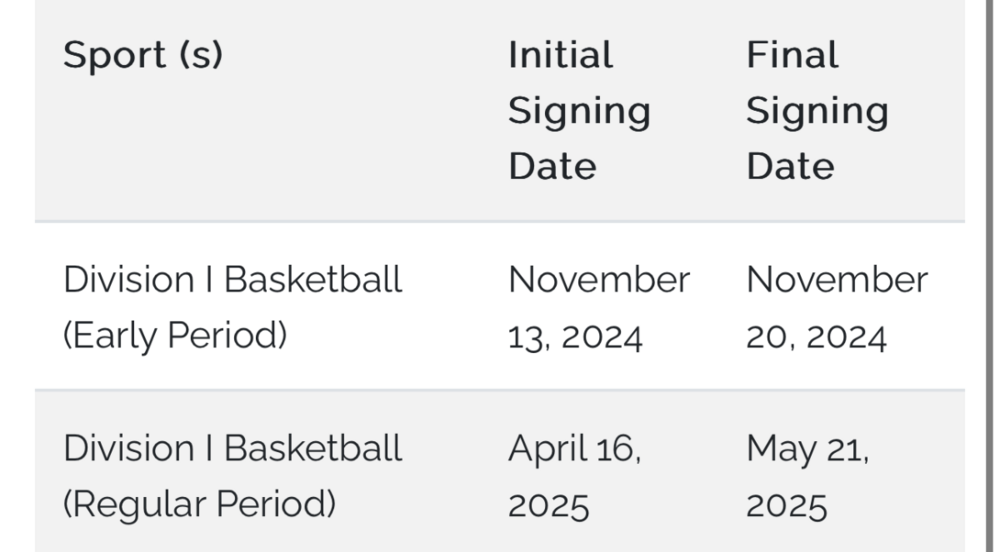The width and height of the screenshot is (1000, 552).
Task: Select the "Initial Signing Date" column header
Action: coord(579,110)
